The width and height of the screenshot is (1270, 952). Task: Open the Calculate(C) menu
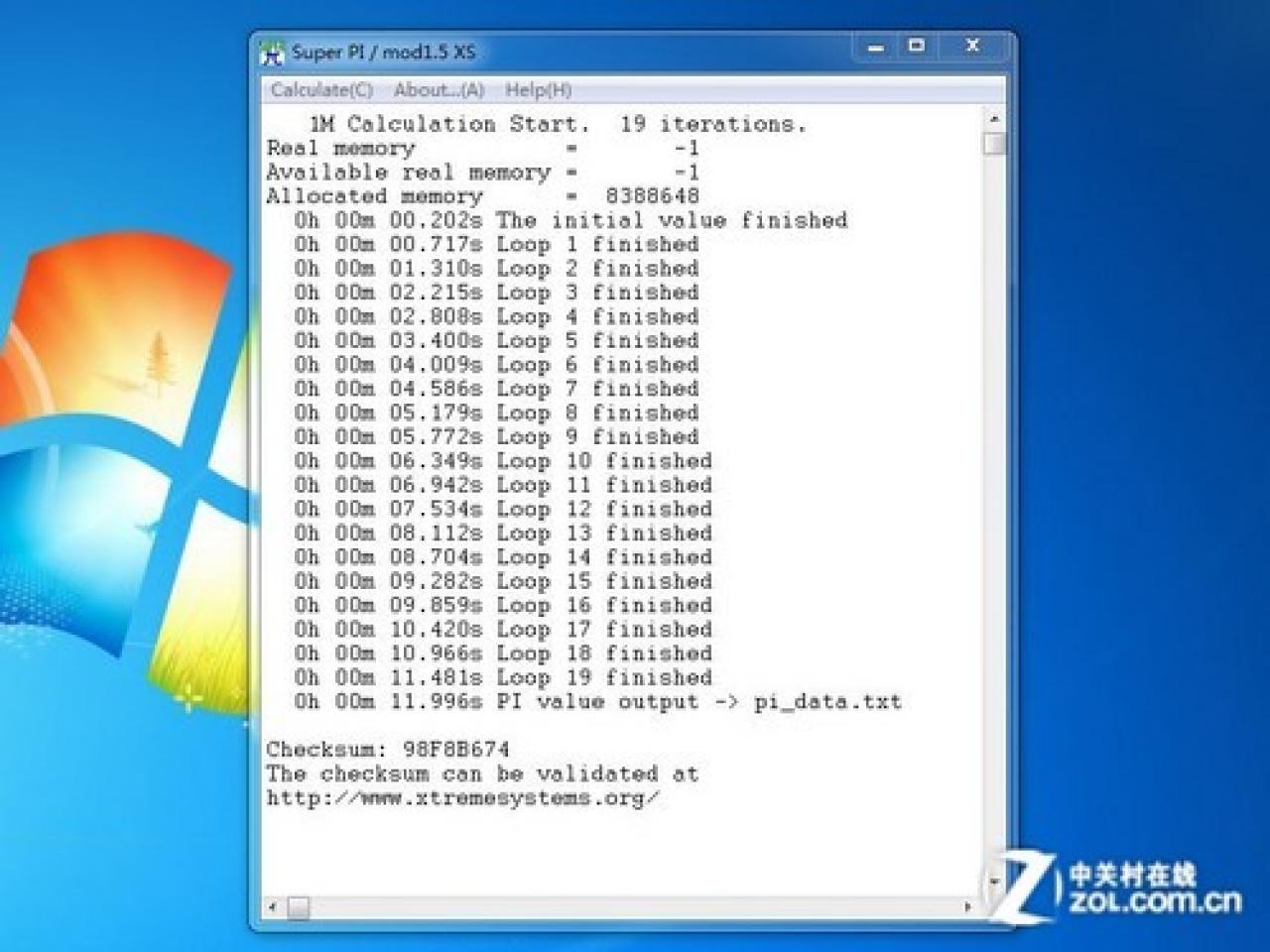[321, 90]
